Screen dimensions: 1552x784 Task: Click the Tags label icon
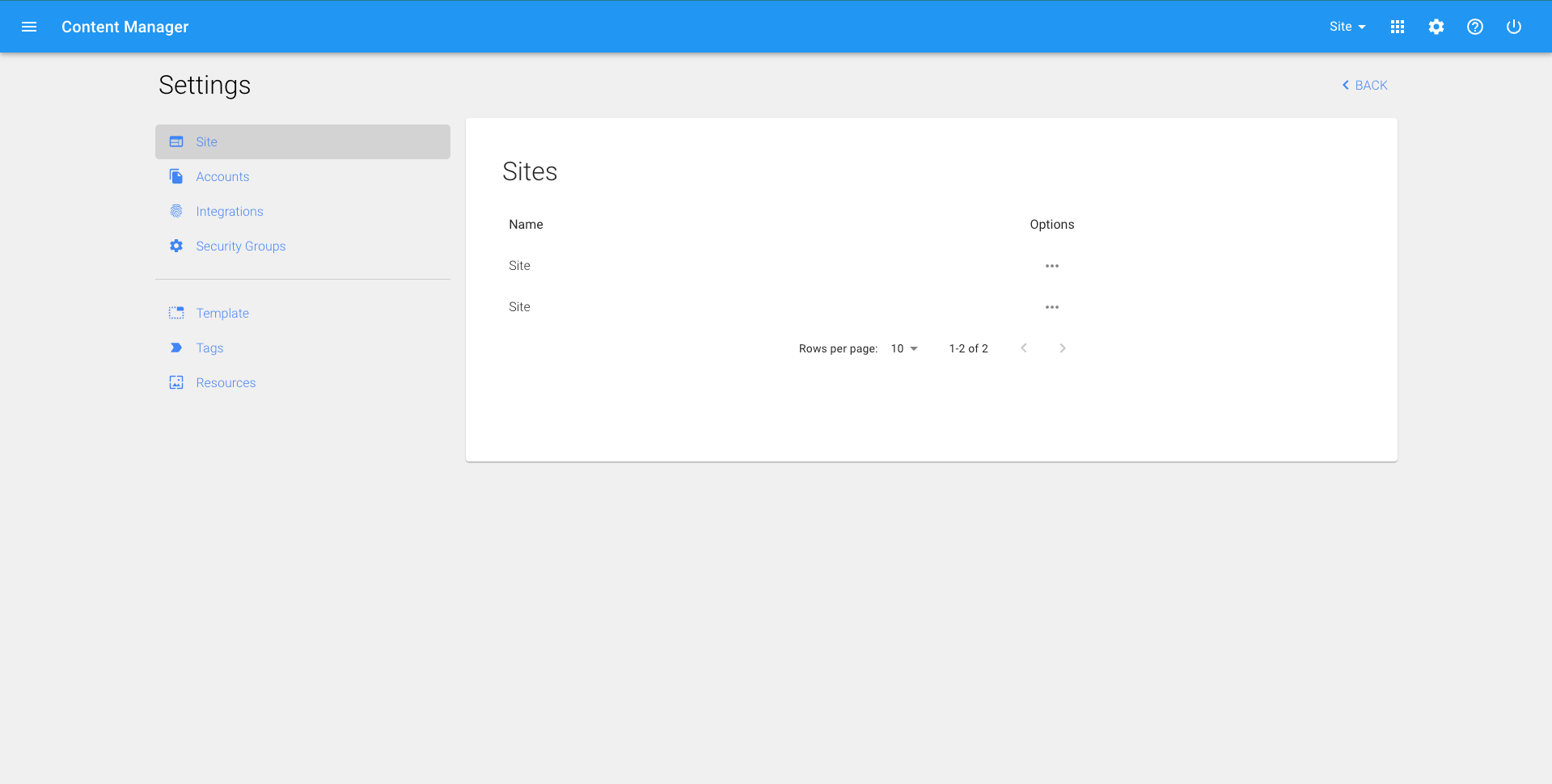coord(176,348)
